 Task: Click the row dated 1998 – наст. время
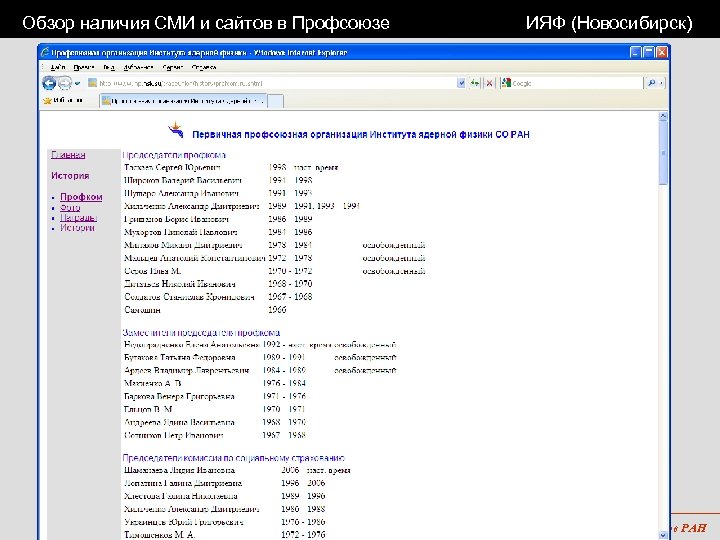point(231,168)
